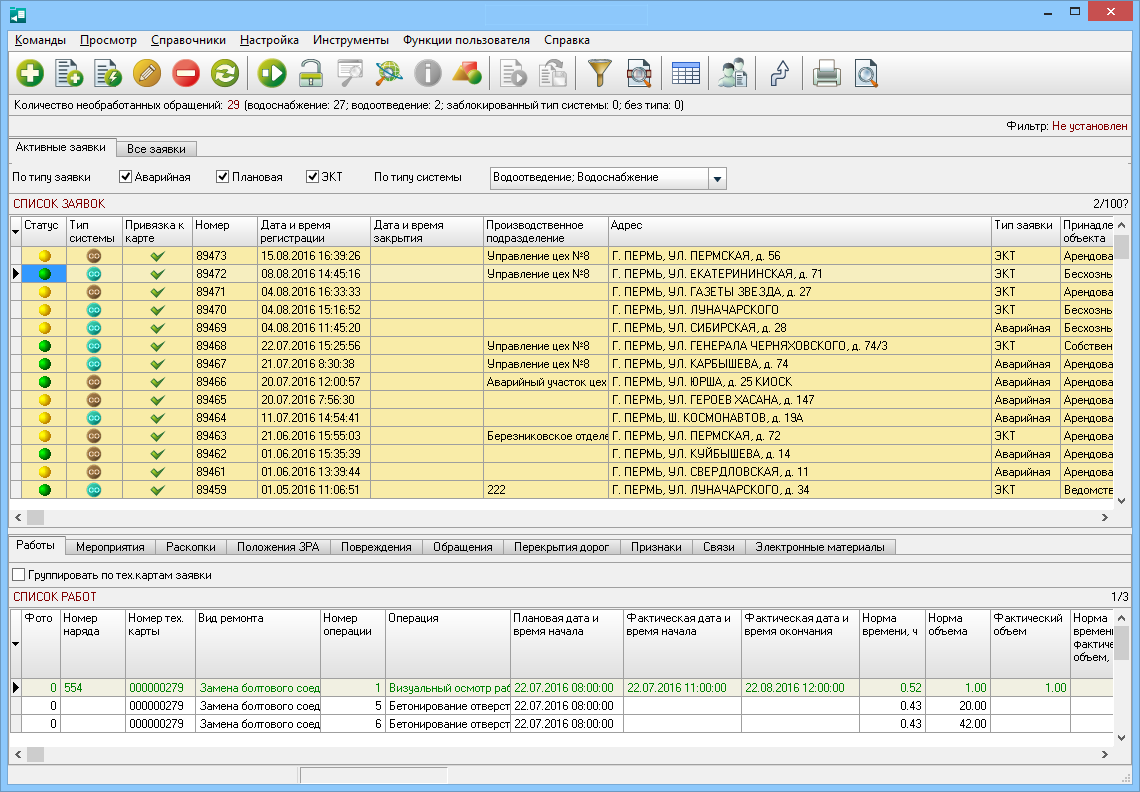
Task: Expand the request list column selector arrow
Action: click(x=15, y=232)
